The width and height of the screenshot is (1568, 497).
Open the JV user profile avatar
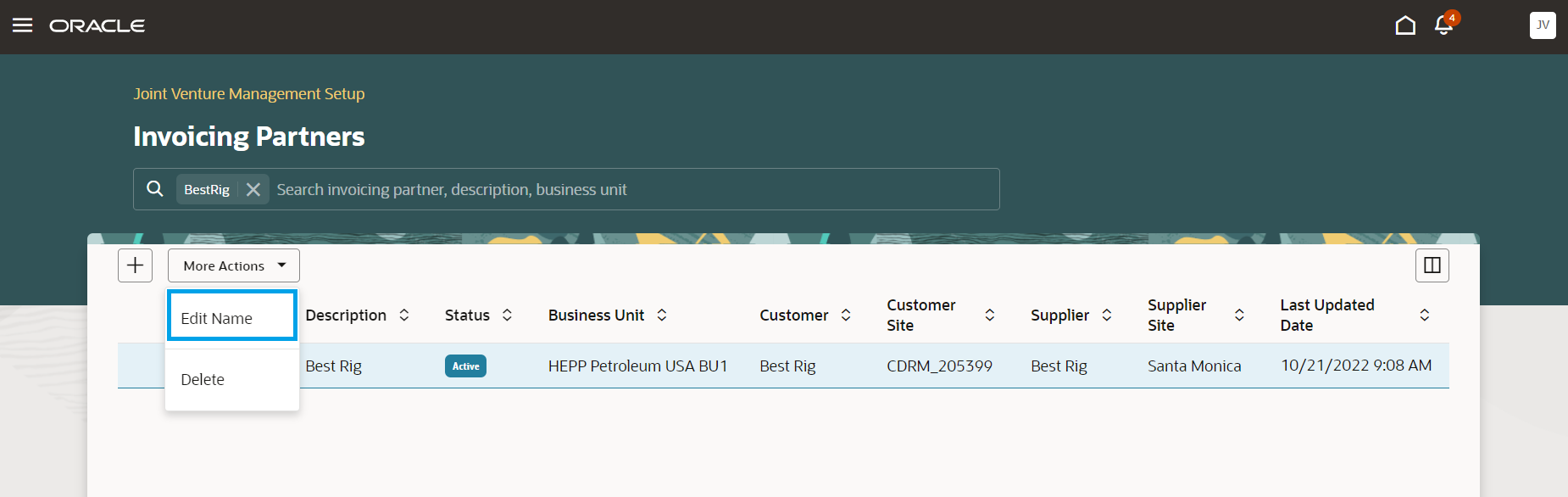tap(1543, 25)
